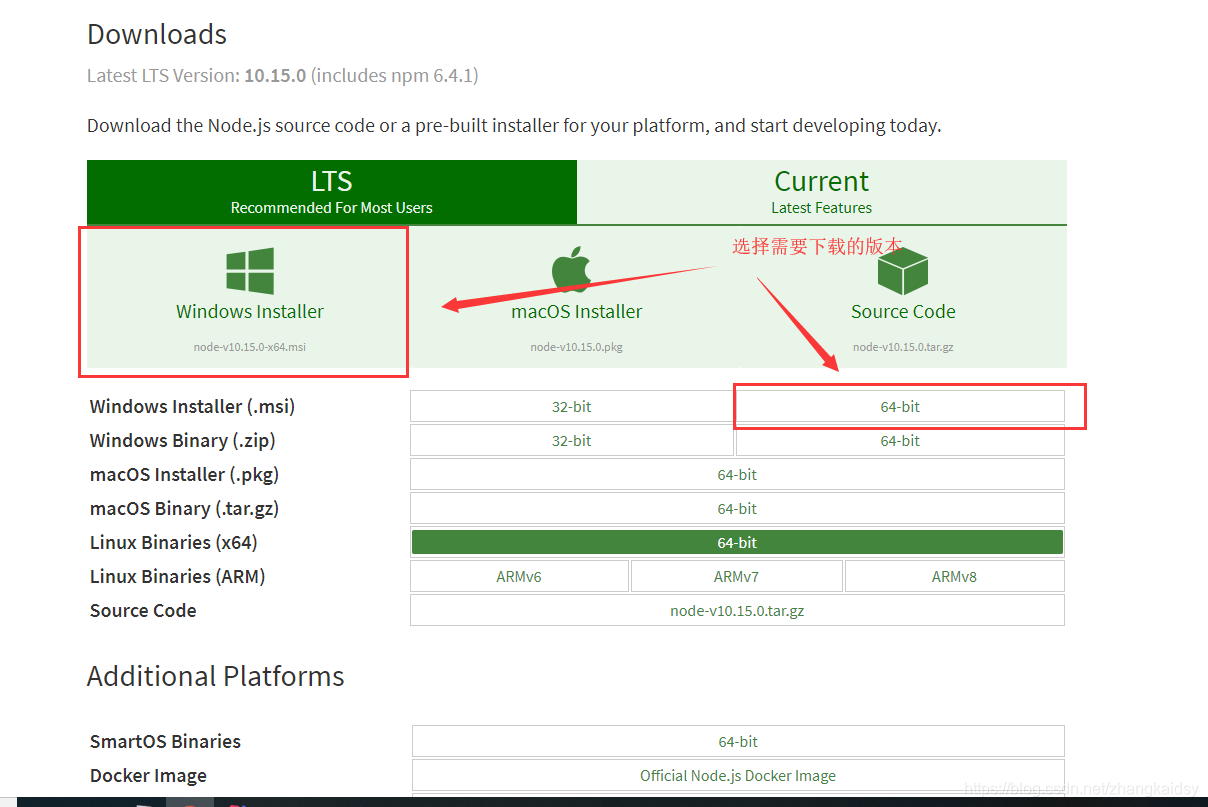Switch to the Current Latest Features tab

822,192
